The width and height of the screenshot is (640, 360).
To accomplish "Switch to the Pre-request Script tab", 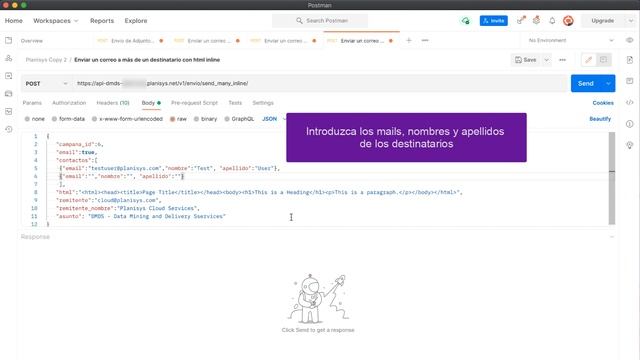I will click(194, 103).
